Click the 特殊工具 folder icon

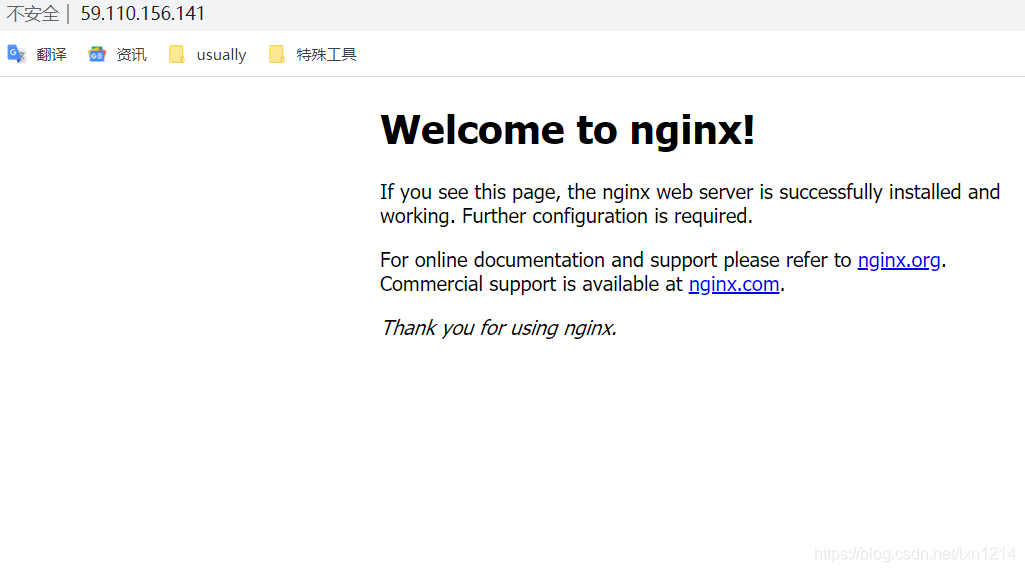277,54
